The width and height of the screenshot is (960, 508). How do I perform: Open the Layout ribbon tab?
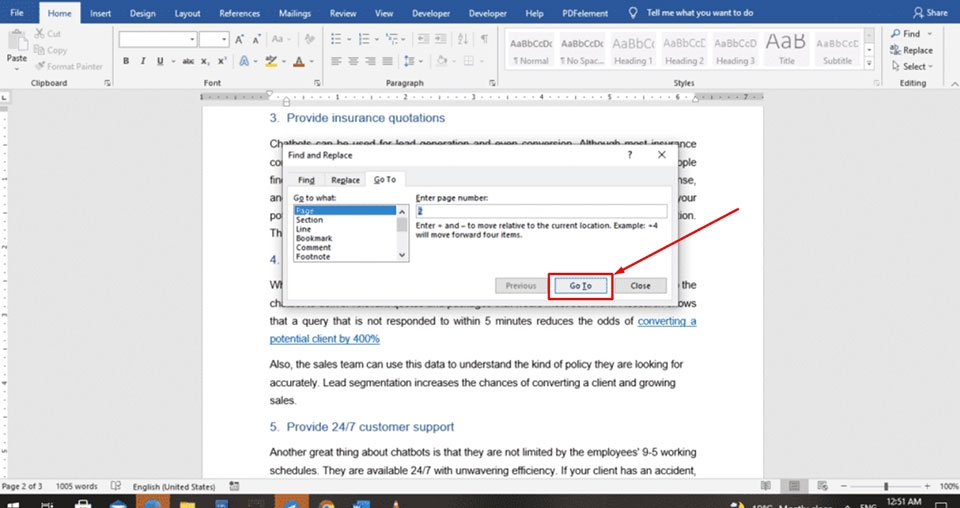point(187,13)
